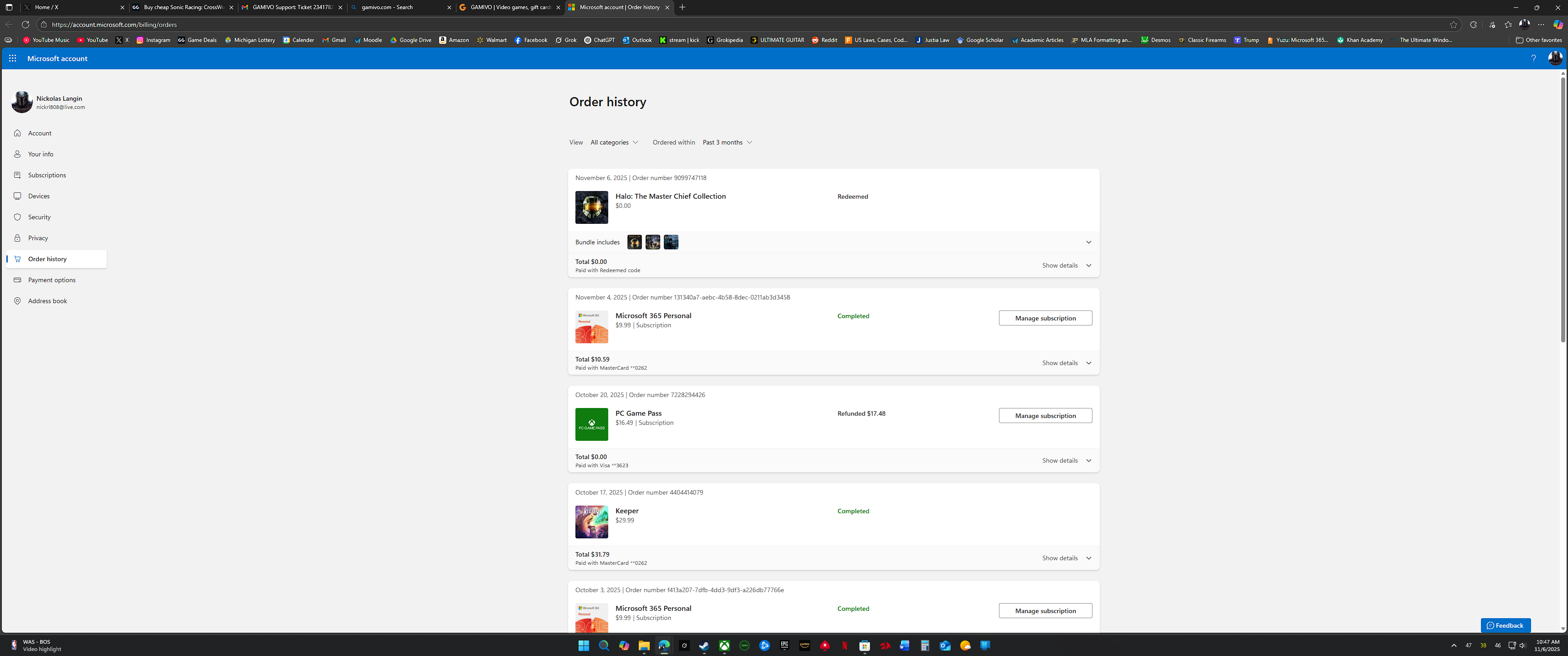Launch the Xbox app from the taskbar

pyautogui.click(x=724, y=645)
